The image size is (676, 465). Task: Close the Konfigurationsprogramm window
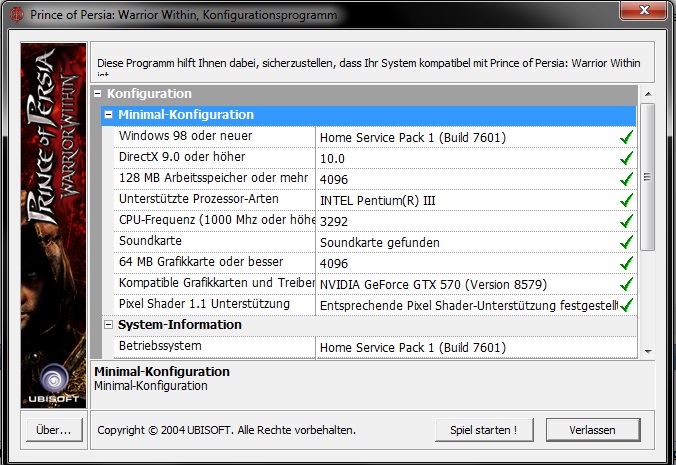(x=644, y=9)
